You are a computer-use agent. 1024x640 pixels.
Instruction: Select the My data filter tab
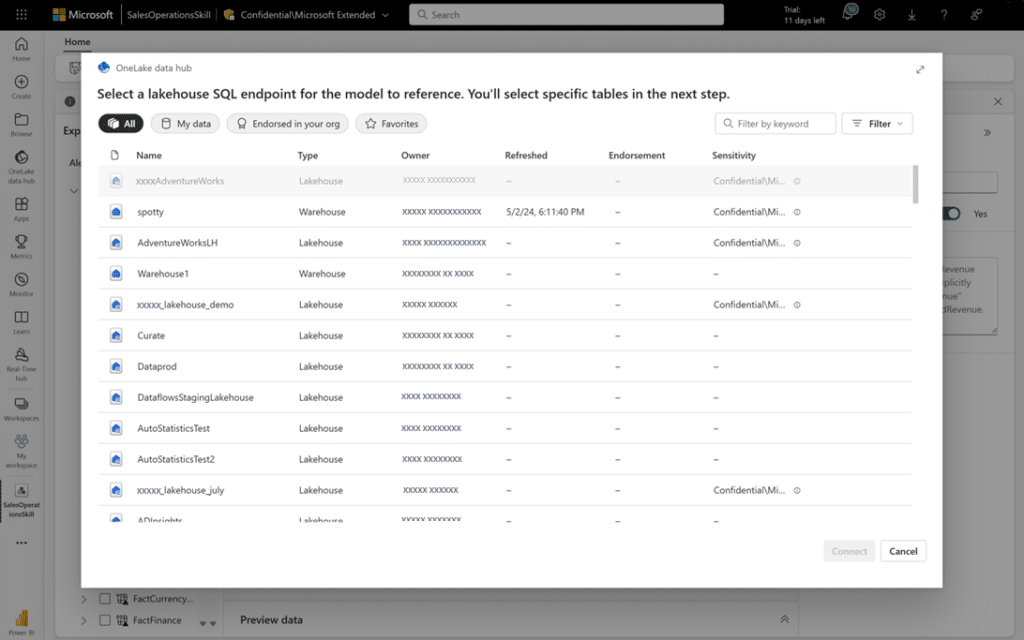[185, 123]
